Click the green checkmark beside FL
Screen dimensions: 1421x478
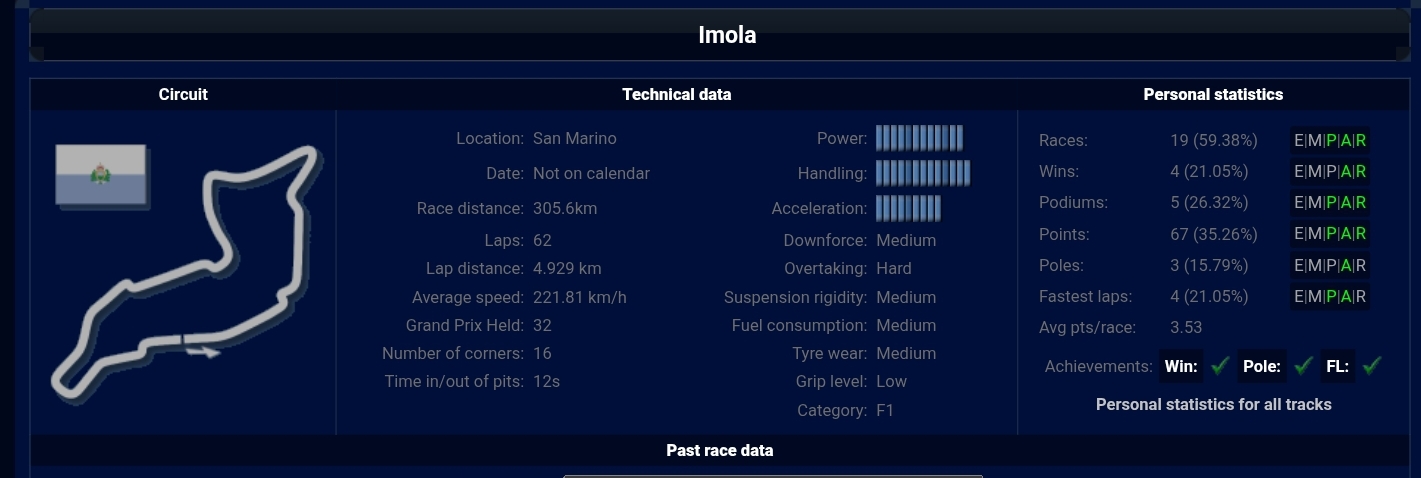[1371, 366]
